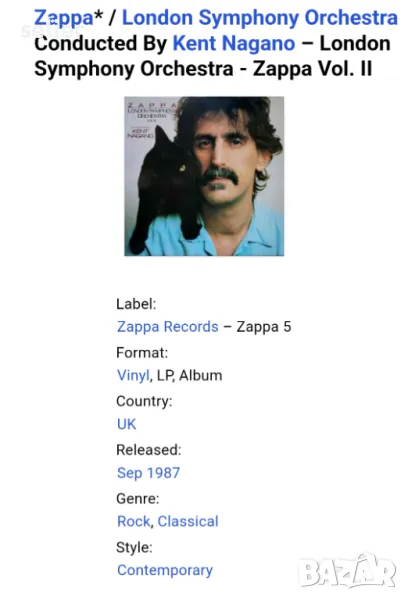Image resolution: width=408 pixels, height=600 pixels.
Task: Select the Rock genre link
Action: [134, 521]
